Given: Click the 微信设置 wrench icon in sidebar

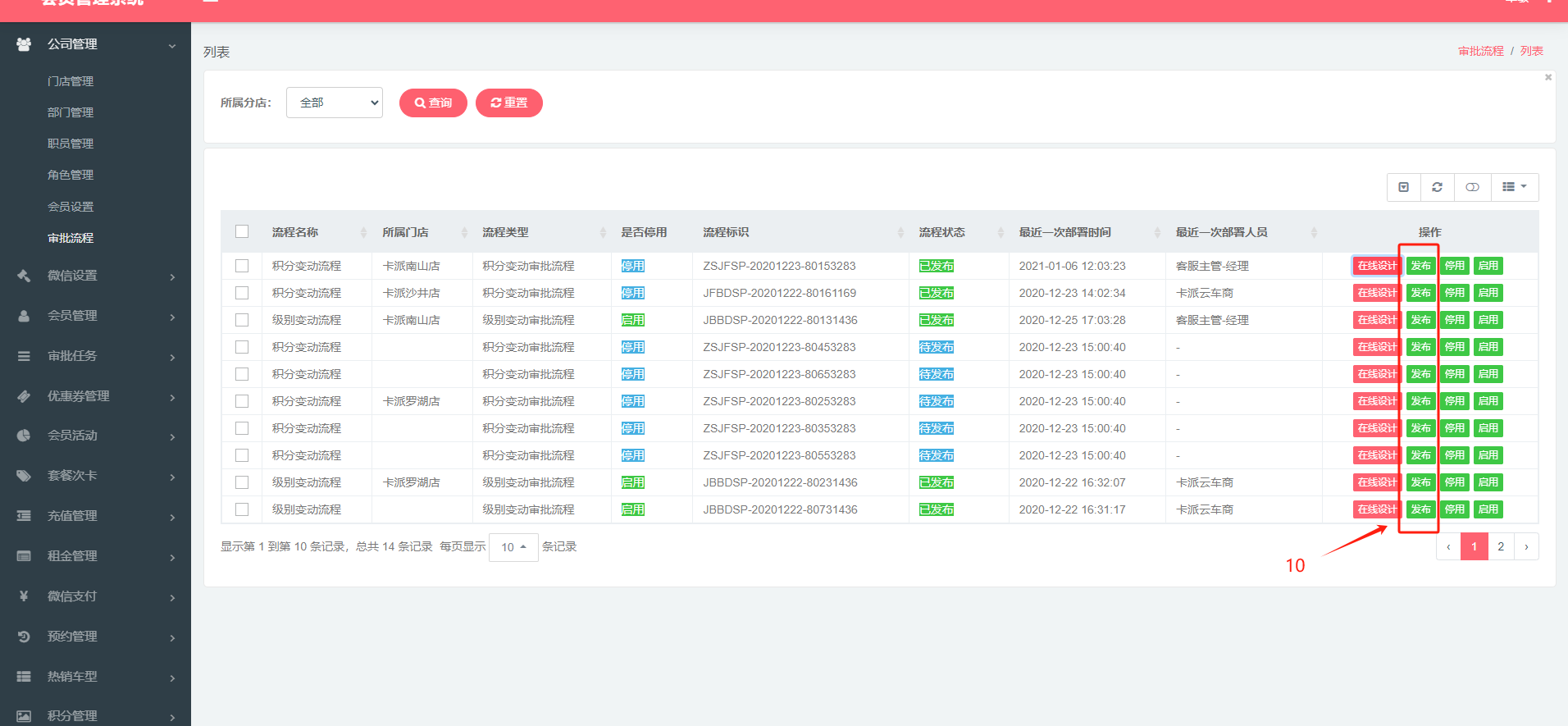Looking at the screenshot, I should pos(24,276).
